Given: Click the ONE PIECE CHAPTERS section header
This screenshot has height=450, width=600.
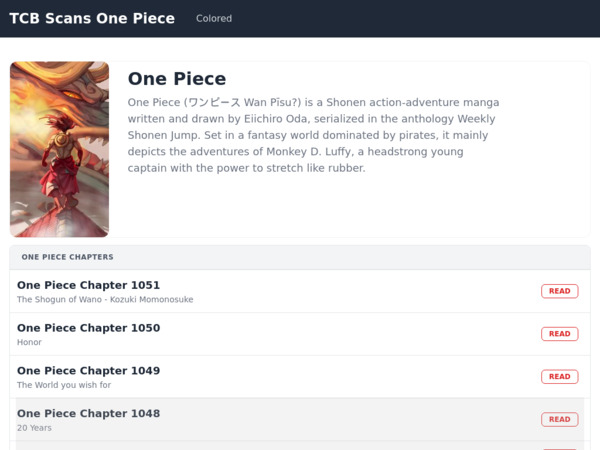Looking at the screenshot, I should coord(67,257).
